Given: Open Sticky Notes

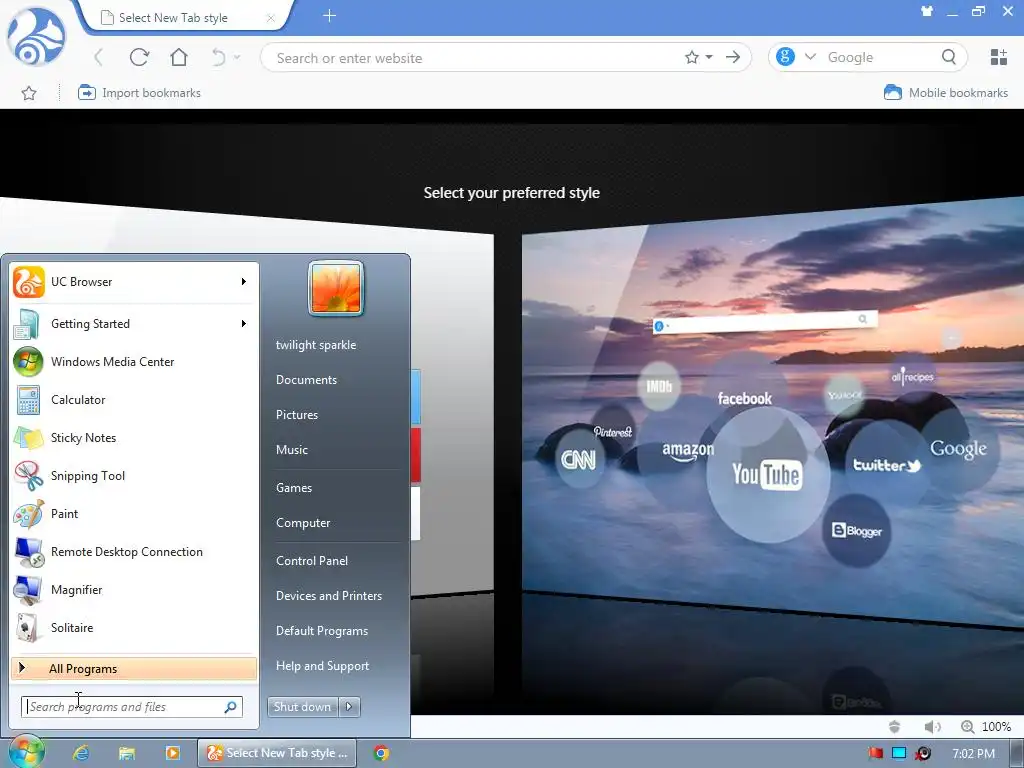Looking at the screenshot, I should coord(134,438).
